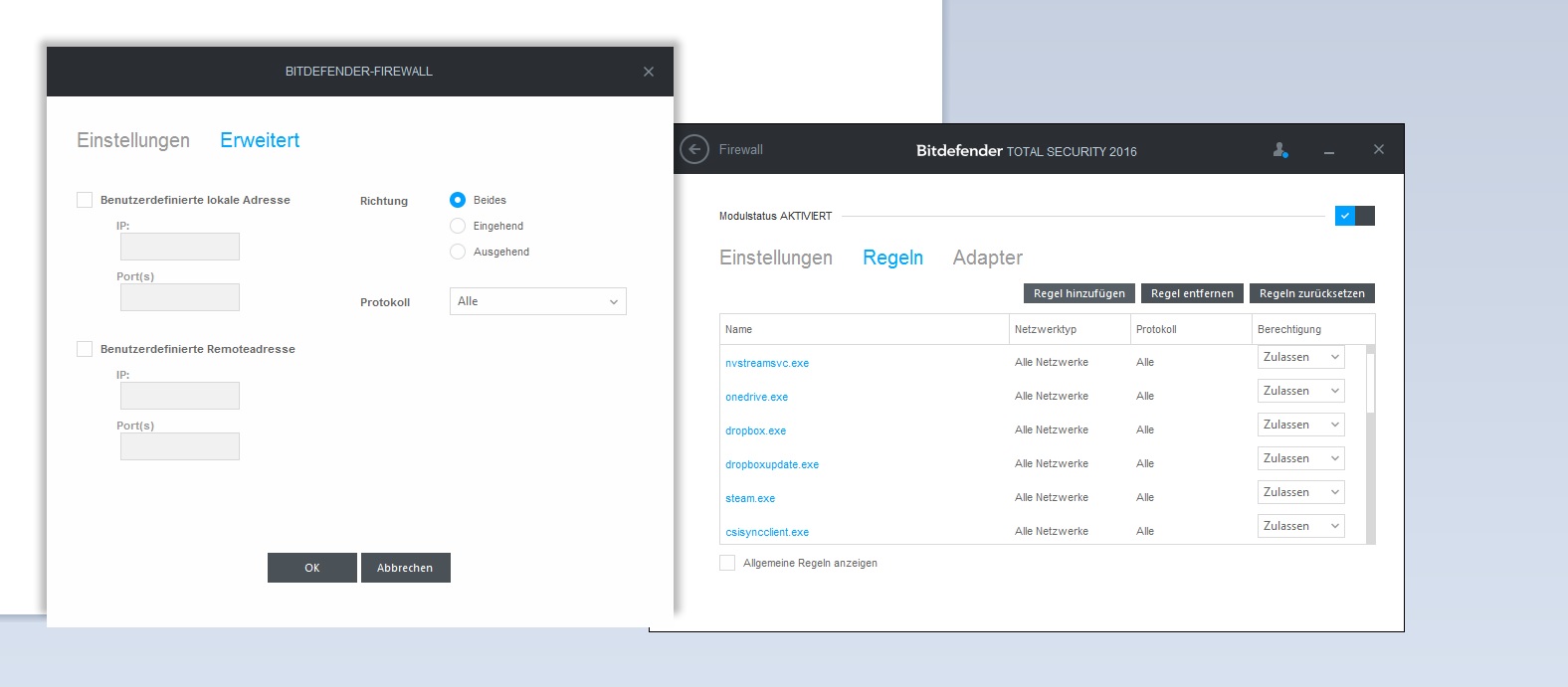Image resolution: width=1568 pixels, height=687 pixels.
Task: Select the onedrive.exe rule
Action: pos(756,397)
